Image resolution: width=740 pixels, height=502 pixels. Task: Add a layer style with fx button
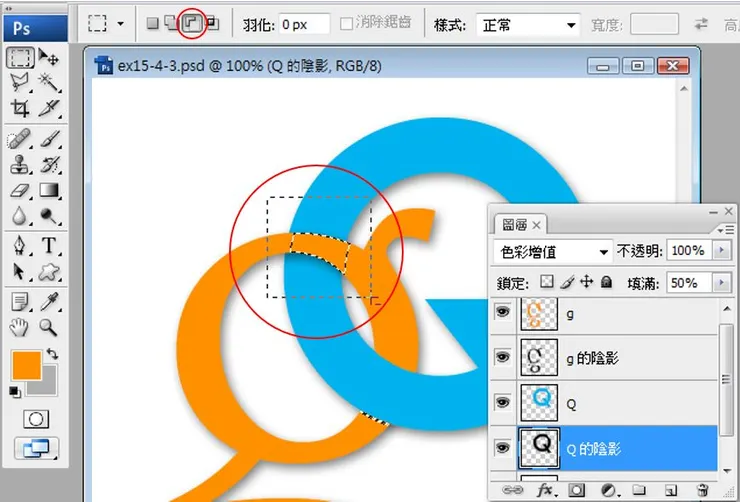[545, 490]
